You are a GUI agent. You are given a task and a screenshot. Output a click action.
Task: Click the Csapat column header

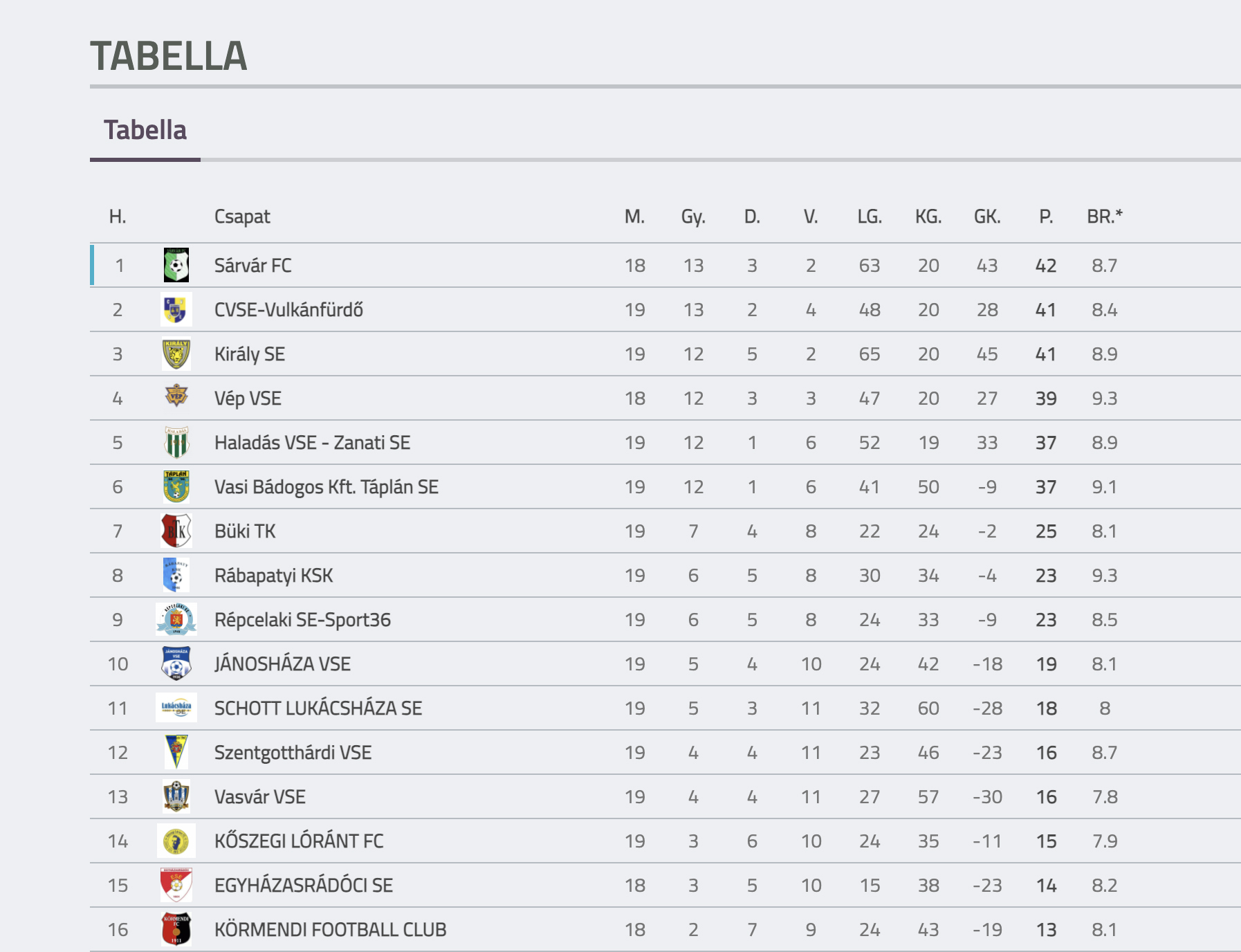pyautogui.click(x=242, y=217)
